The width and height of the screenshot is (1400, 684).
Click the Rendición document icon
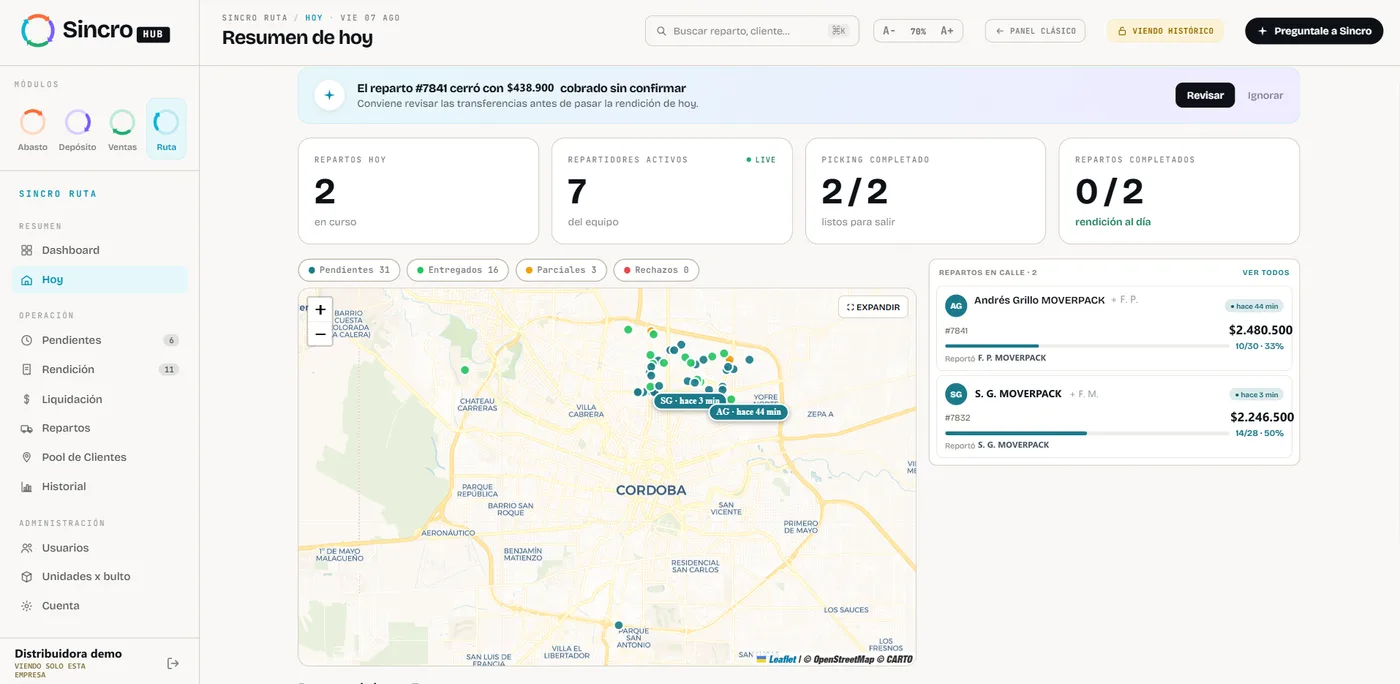click(x=27, y=369)
